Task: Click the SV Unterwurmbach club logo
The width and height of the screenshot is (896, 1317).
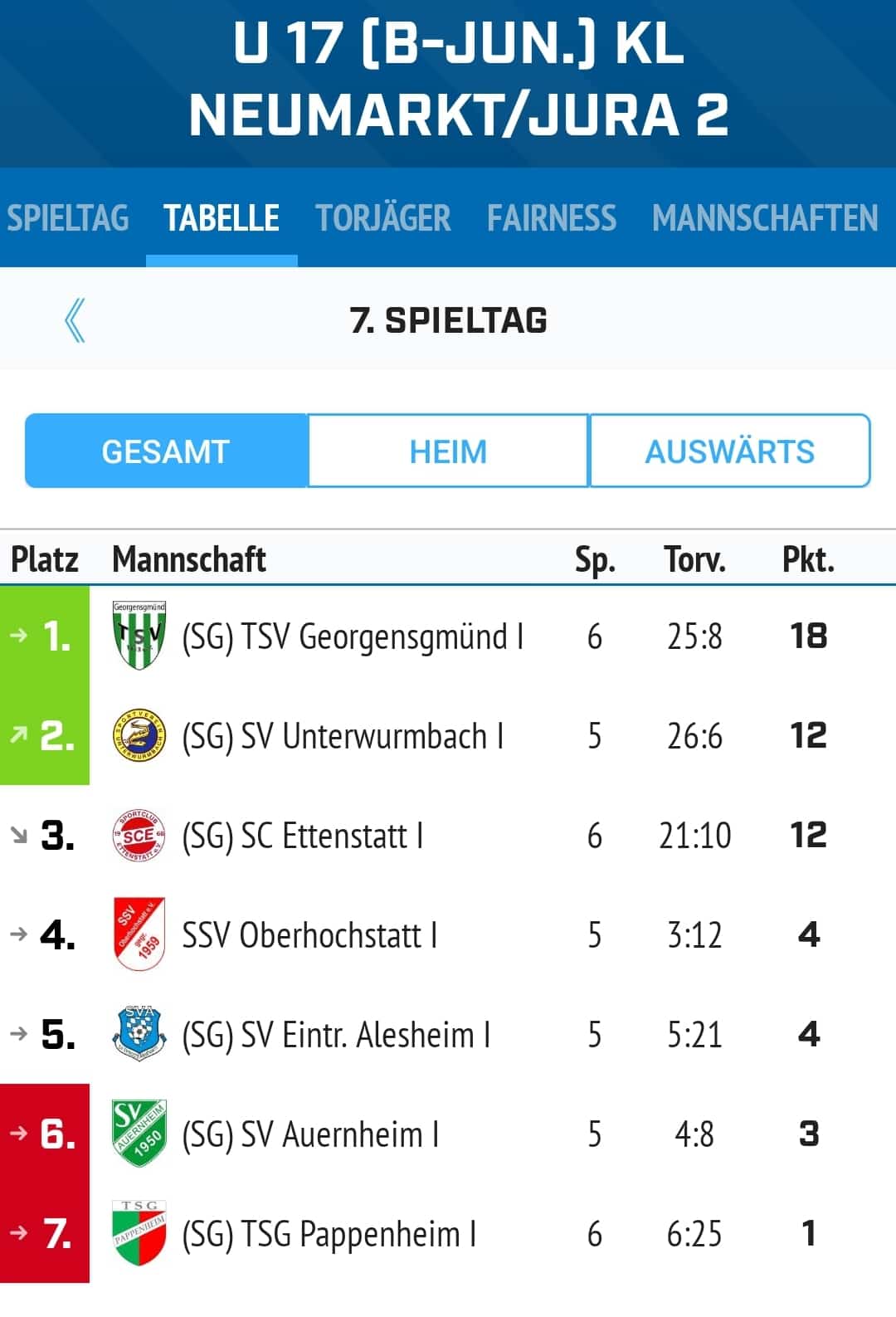Action: (139, 735)
